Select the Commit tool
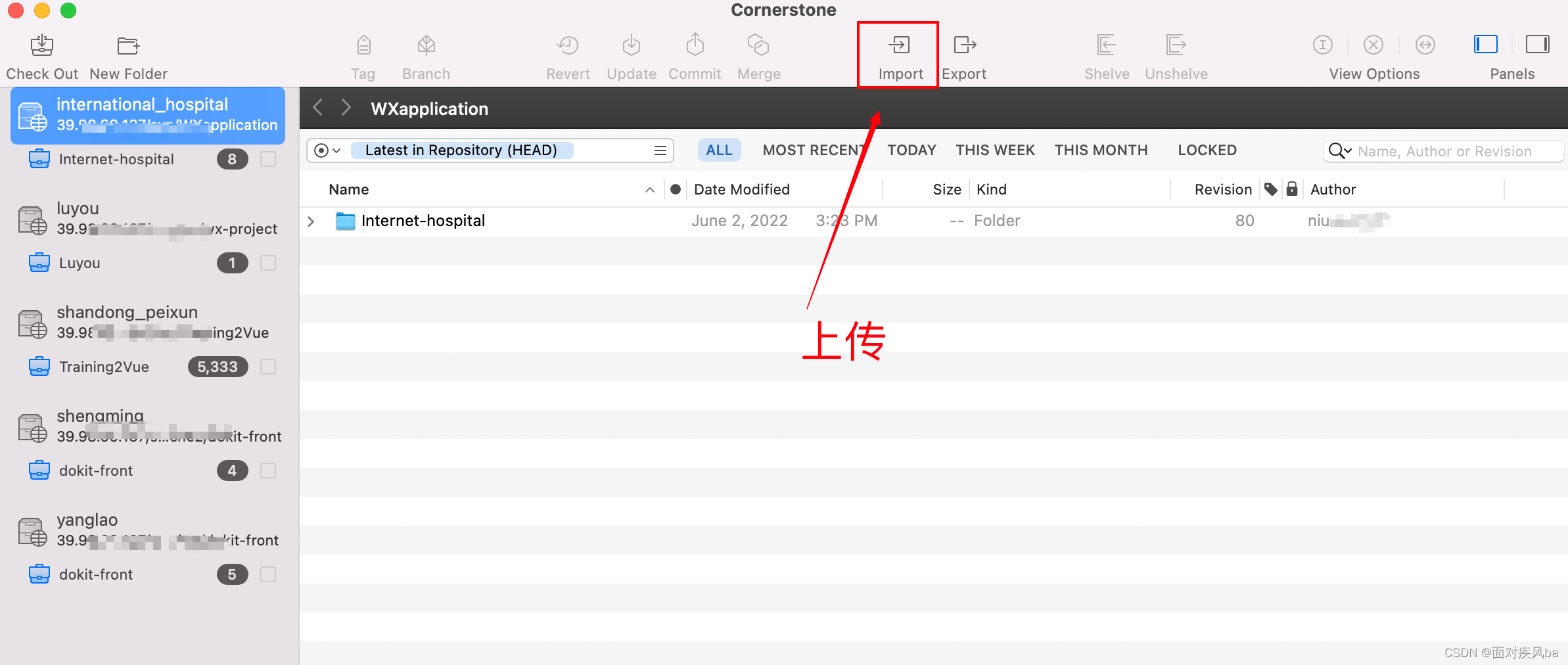 [x=695, y=55]
